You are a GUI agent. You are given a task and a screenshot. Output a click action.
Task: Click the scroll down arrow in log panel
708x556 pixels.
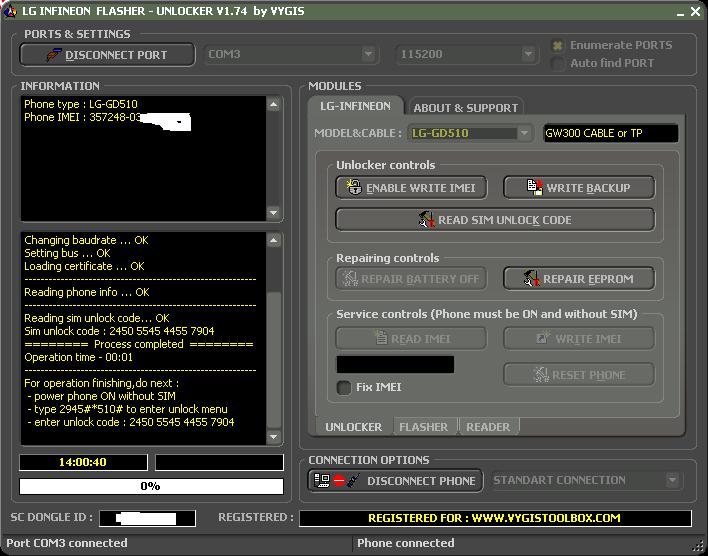coord(273,437)
